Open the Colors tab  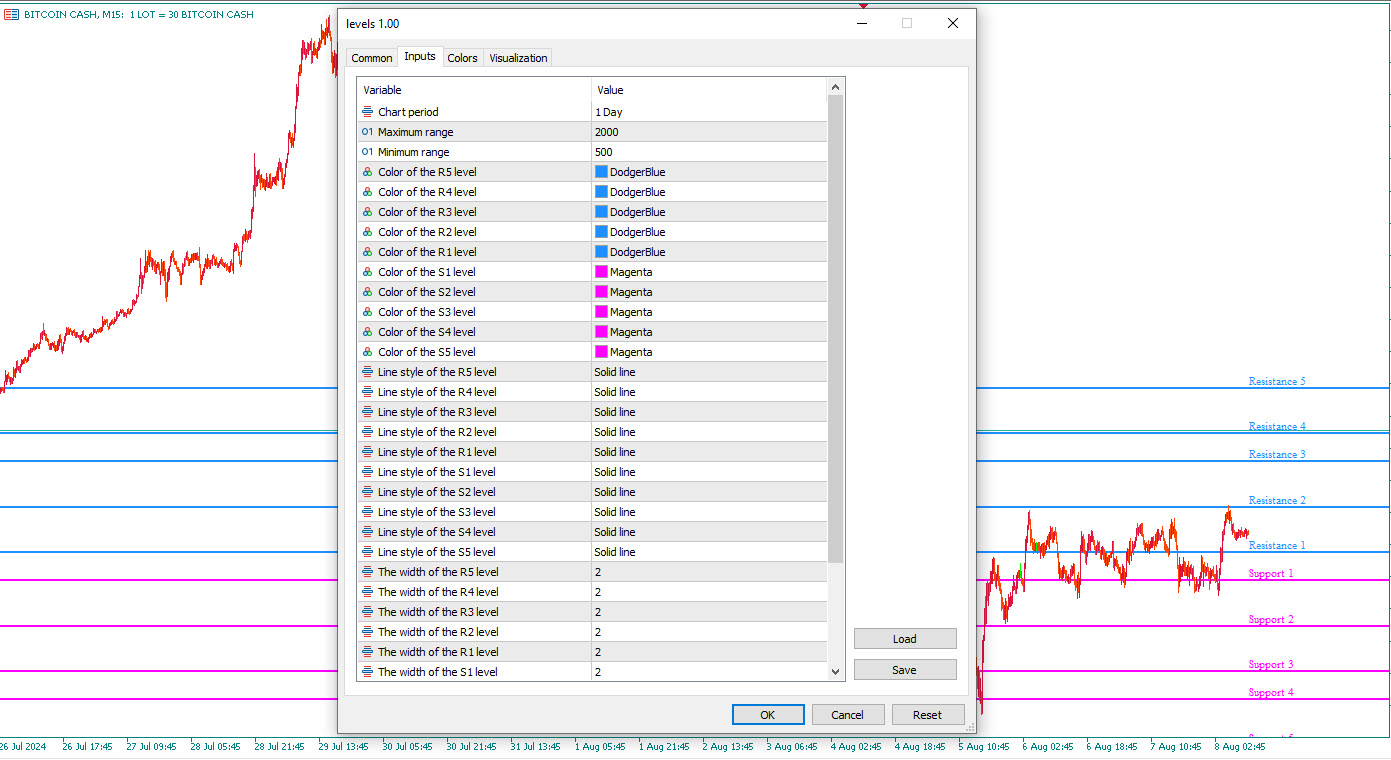[462, 58]
